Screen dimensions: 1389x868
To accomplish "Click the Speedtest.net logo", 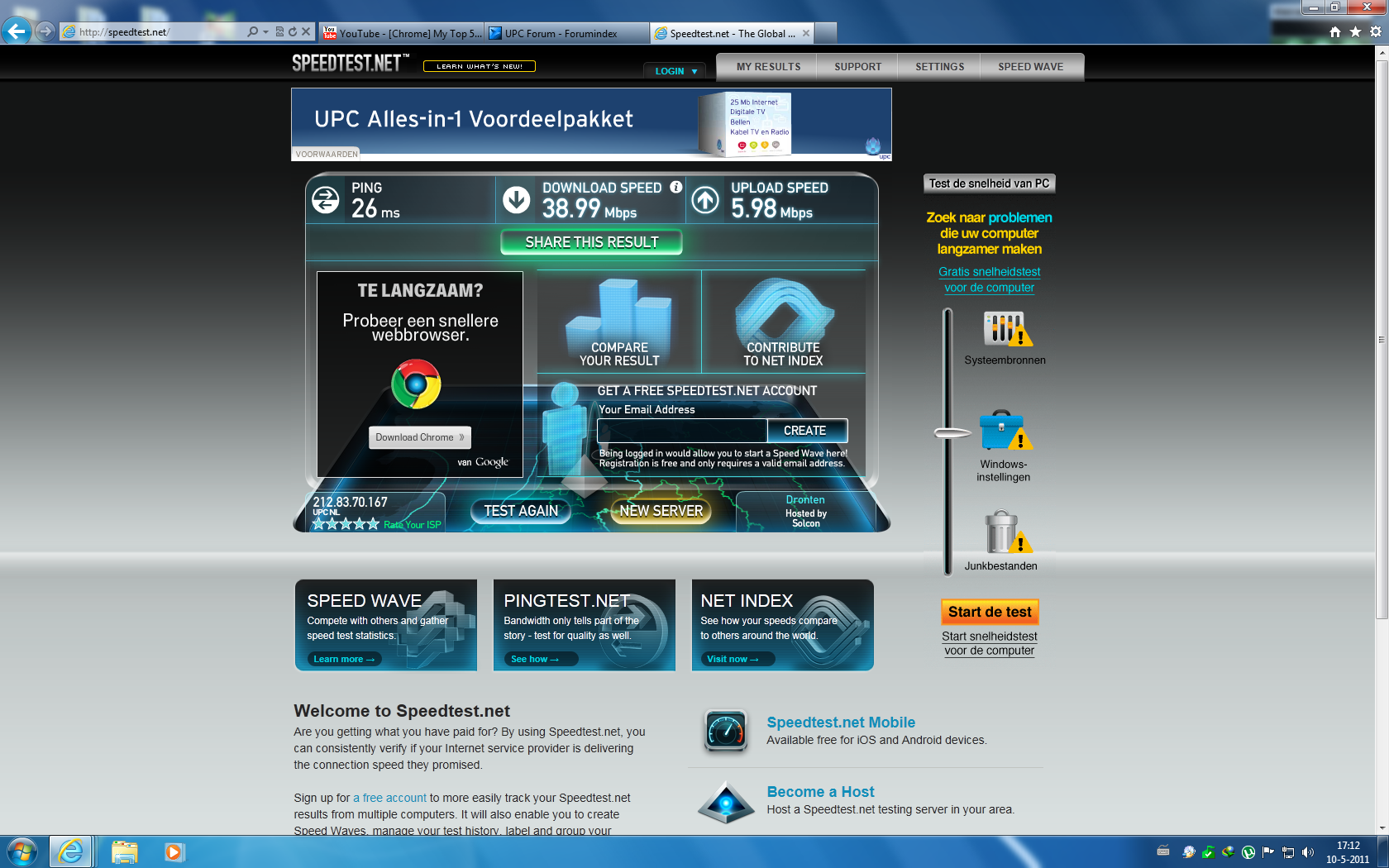I will pyautogui.click(x=350, y=63).
